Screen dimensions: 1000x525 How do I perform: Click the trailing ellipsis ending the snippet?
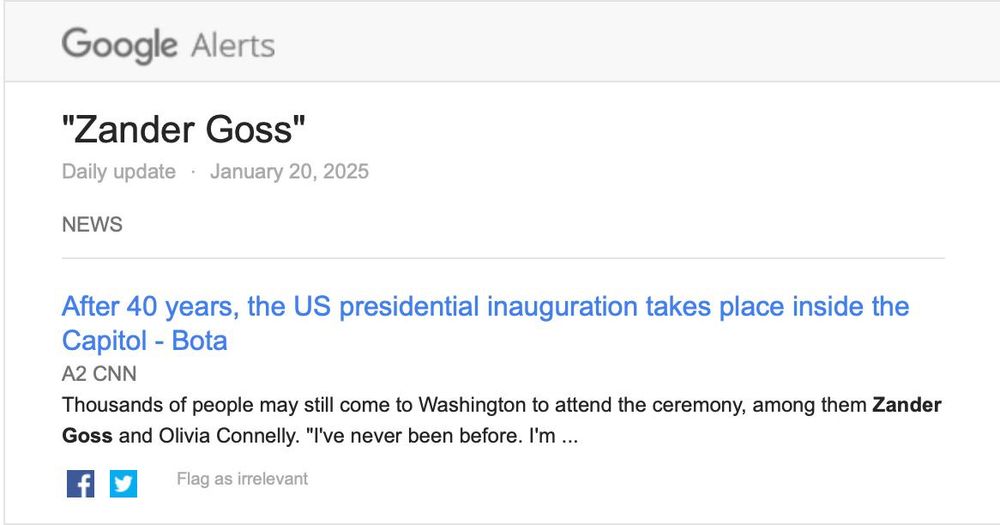tap(570, 437)
